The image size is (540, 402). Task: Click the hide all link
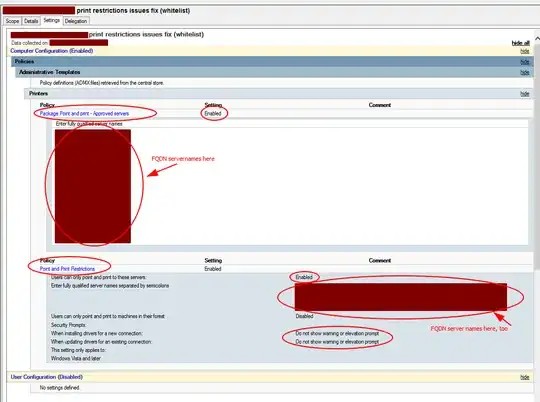coord(520,43)
